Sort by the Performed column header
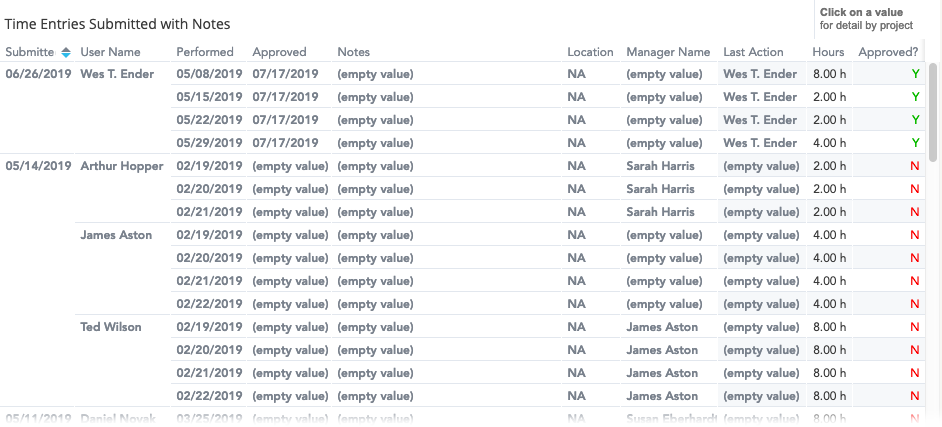942x427 pixels. [x=205, y=52]
